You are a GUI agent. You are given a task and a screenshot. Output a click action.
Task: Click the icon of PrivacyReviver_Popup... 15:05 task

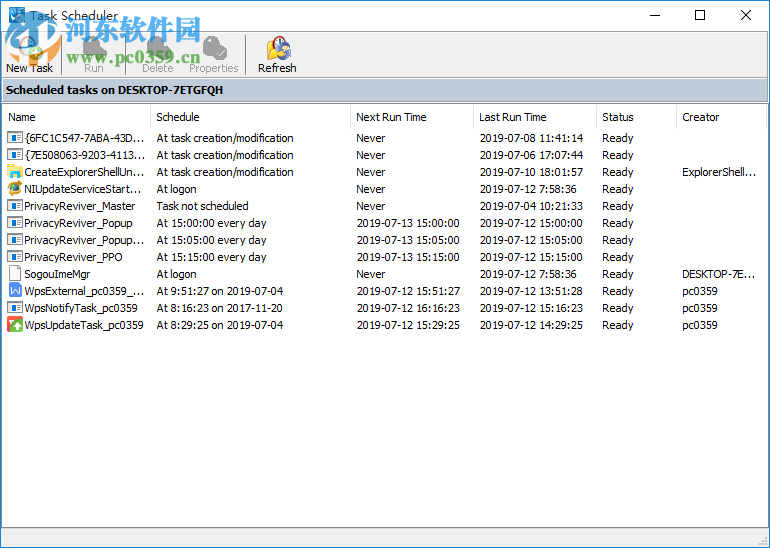point(15,240)
